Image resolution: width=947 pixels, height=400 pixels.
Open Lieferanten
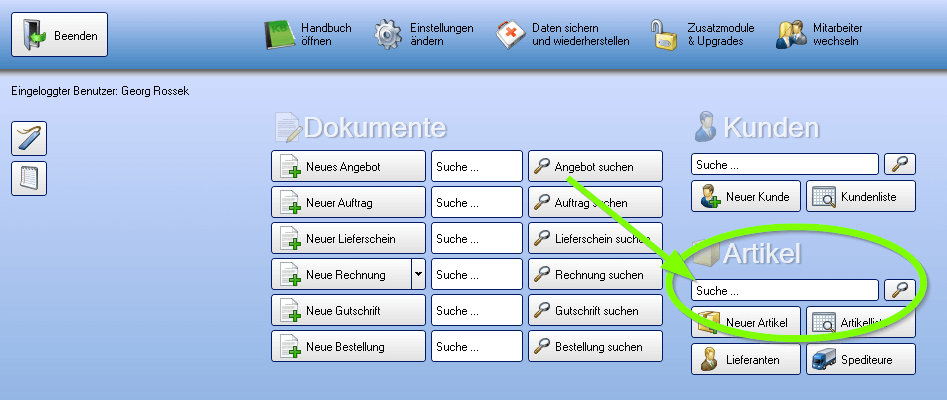[746, 360]
